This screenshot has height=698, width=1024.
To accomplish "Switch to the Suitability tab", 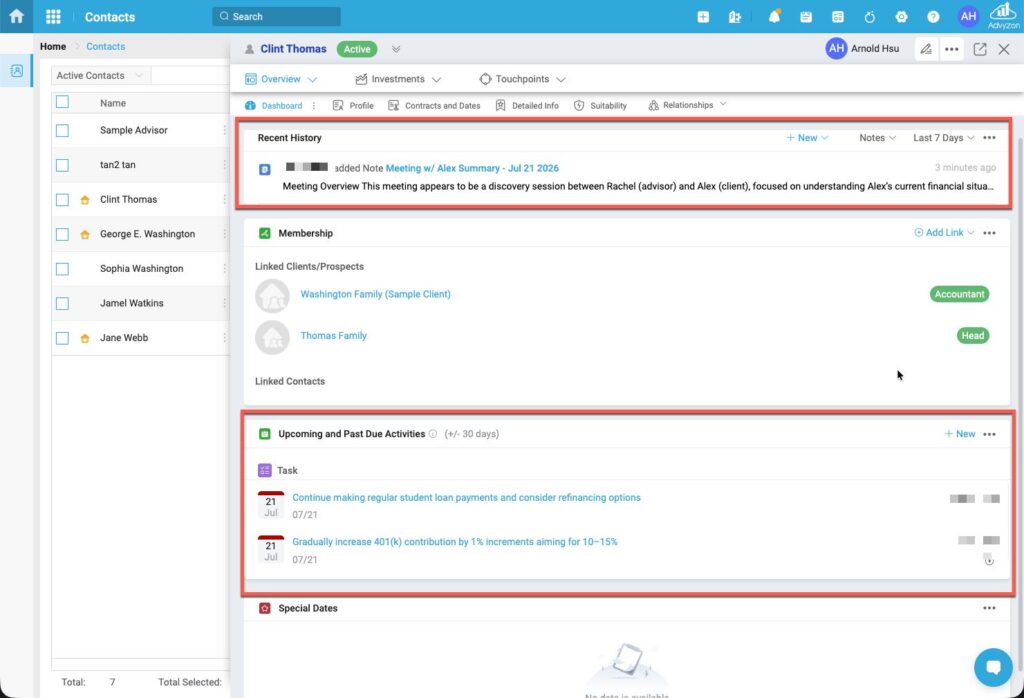I will [x=600, y=106].
